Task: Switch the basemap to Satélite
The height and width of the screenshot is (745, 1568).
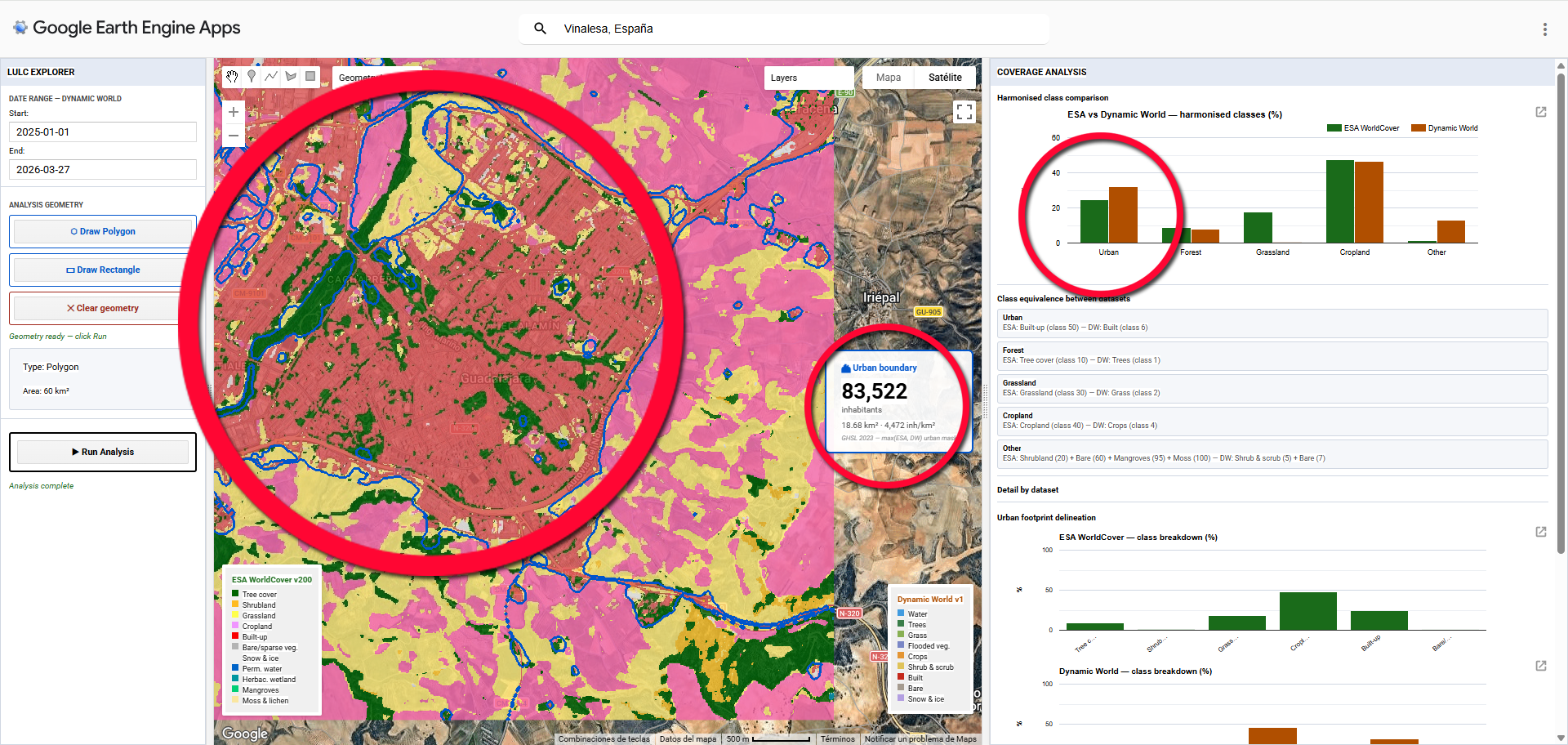Action: click(x=945, y=78)
